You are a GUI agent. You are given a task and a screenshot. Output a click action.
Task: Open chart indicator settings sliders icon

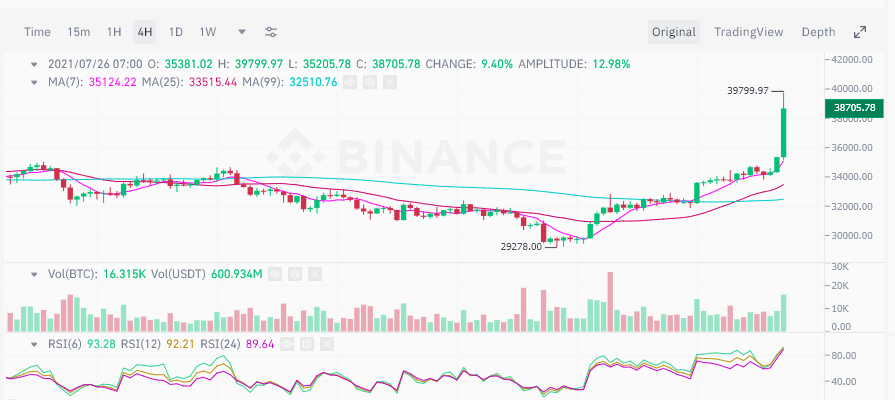[x=272, y=32]
